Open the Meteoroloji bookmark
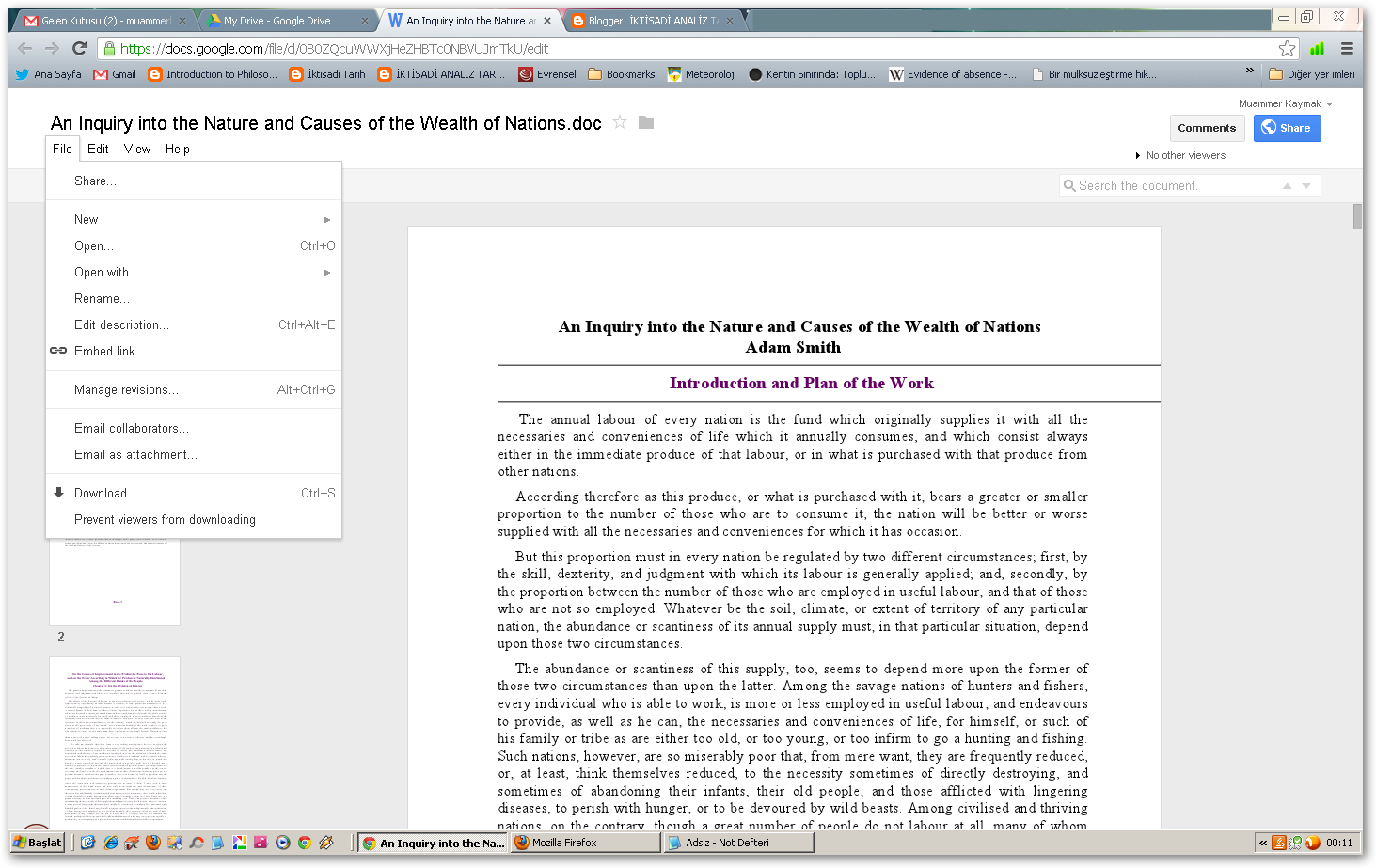The height and width of the screenshot is (868, 1376). [x=702, y=74]
